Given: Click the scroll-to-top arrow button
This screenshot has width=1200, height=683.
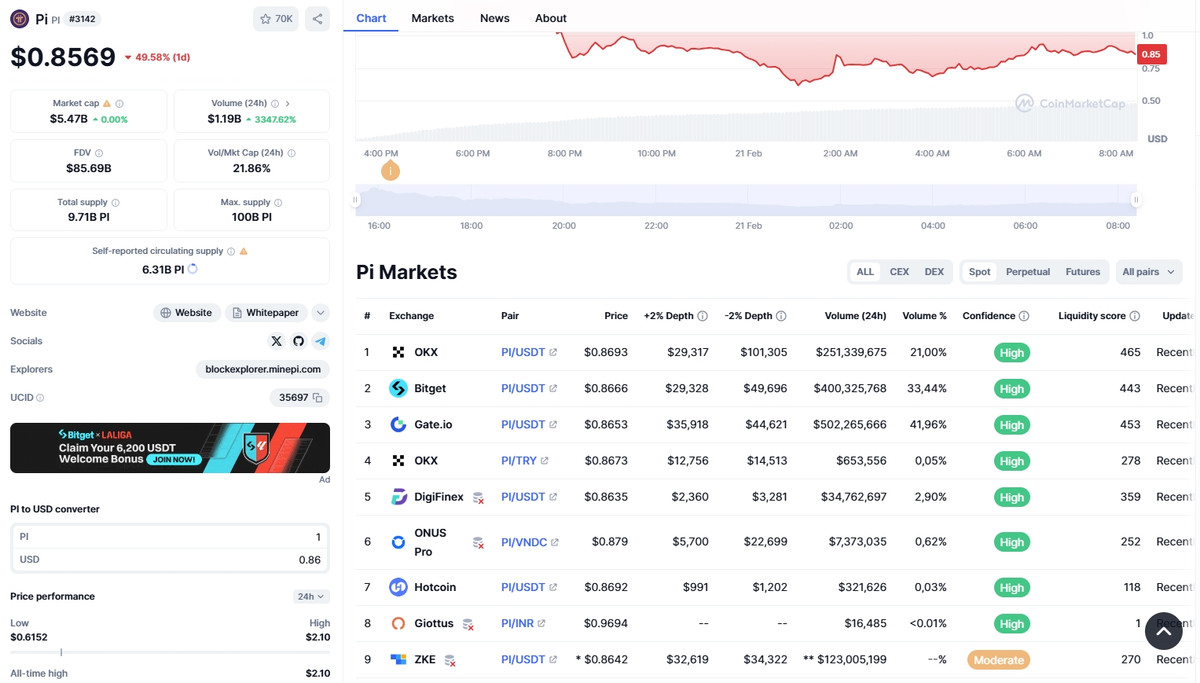Looking at the screenshot, I should point(1163,631).
